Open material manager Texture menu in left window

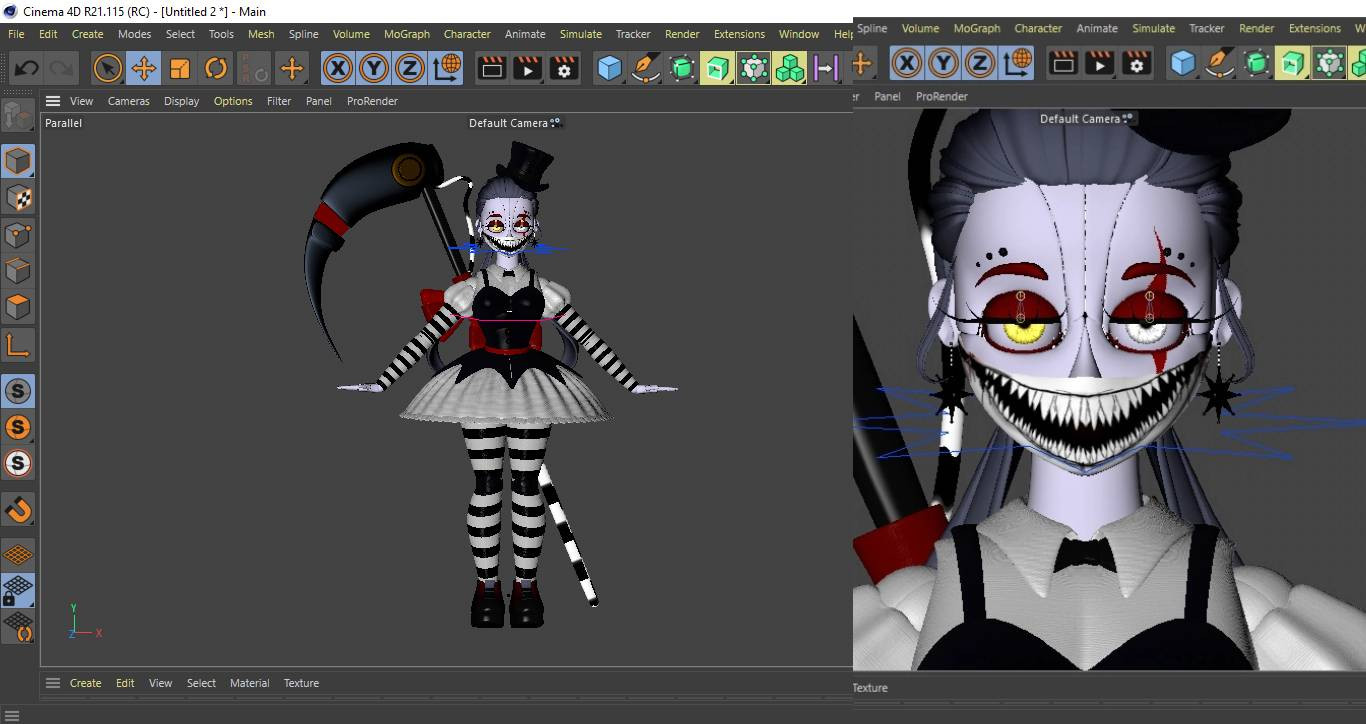tap(301, 683)
